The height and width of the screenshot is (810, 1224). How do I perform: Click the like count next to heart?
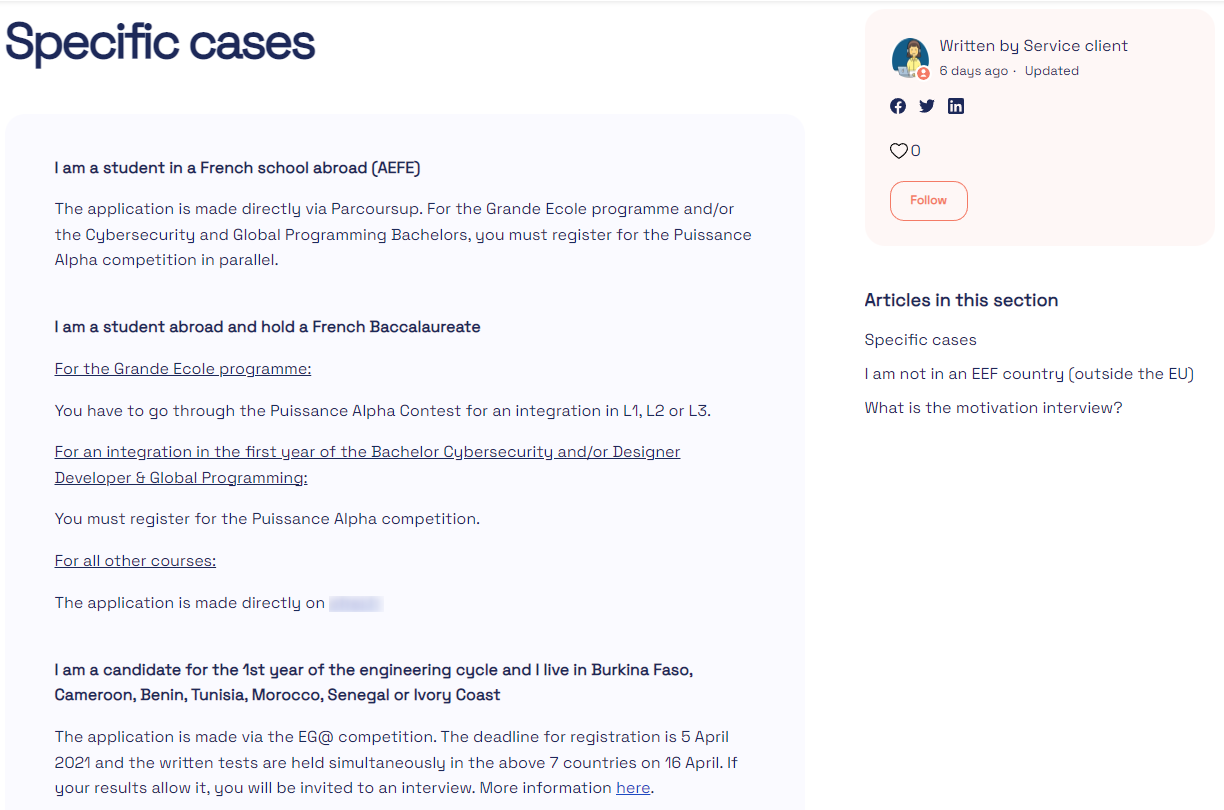[916, 151]
